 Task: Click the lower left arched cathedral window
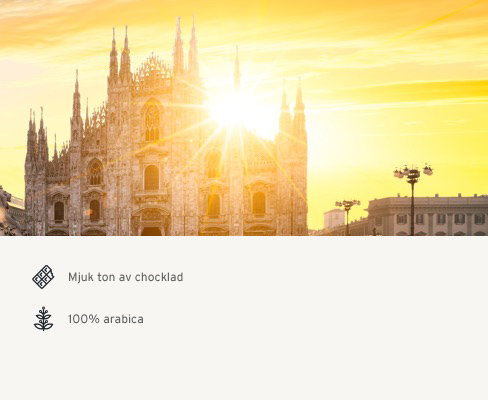point(59,211)
